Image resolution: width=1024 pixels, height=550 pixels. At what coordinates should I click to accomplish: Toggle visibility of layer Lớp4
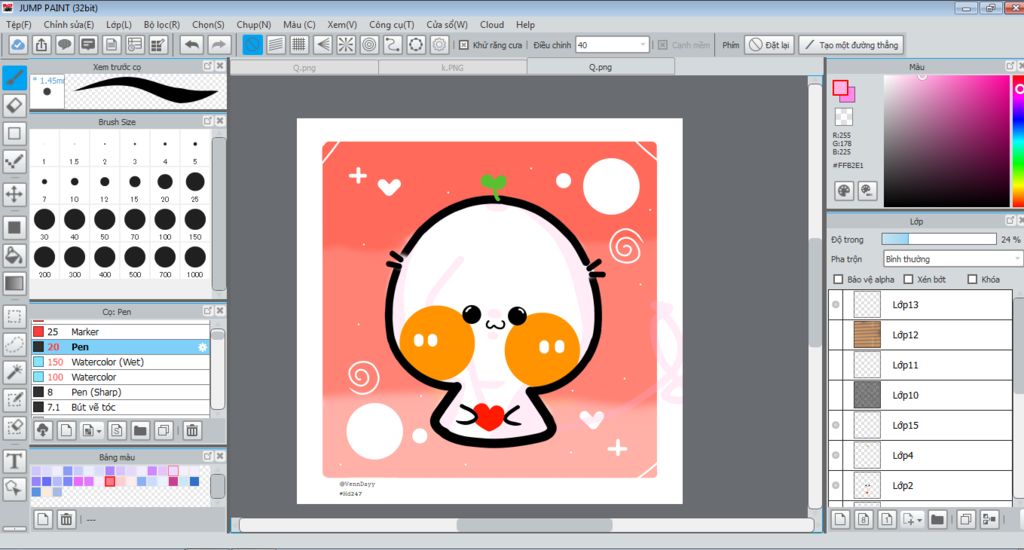coord(836,455)
